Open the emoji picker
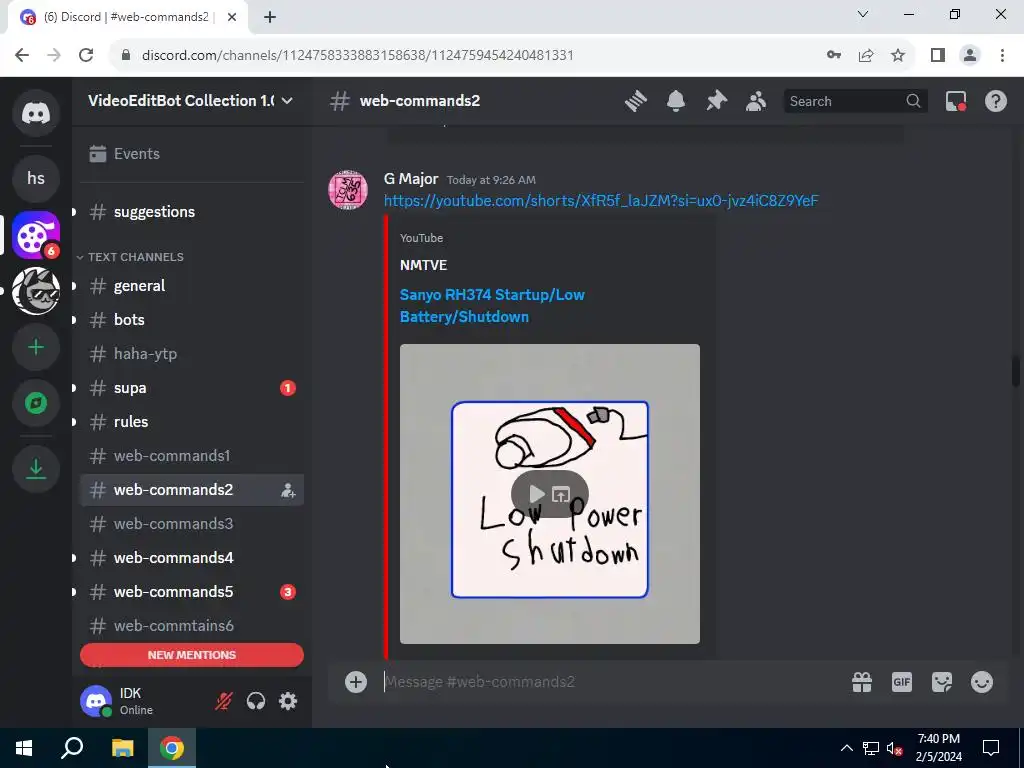Screen dimensions: 1024x768 982,682
